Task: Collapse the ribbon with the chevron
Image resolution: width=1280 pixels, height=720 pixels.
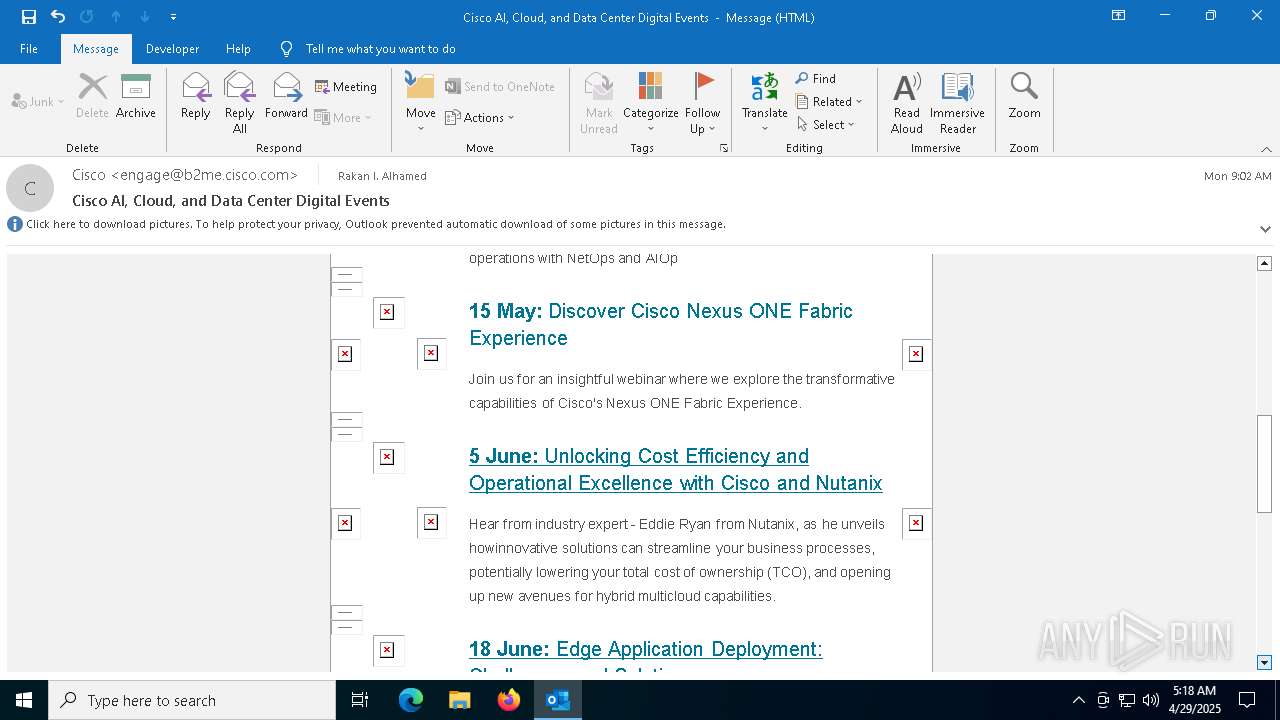Action: coord(1265,149)
